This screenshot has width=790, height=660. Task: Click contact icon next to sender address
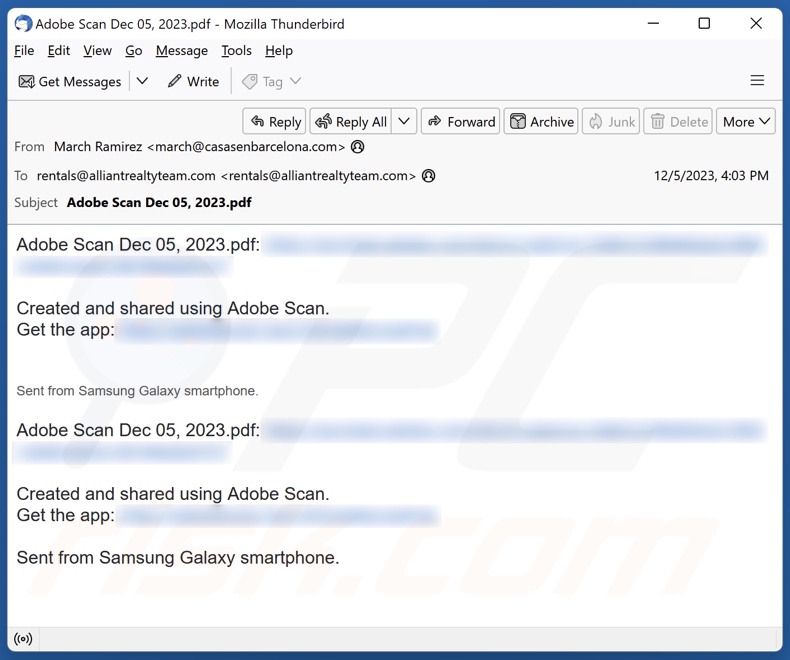click(x=357, y=147)
